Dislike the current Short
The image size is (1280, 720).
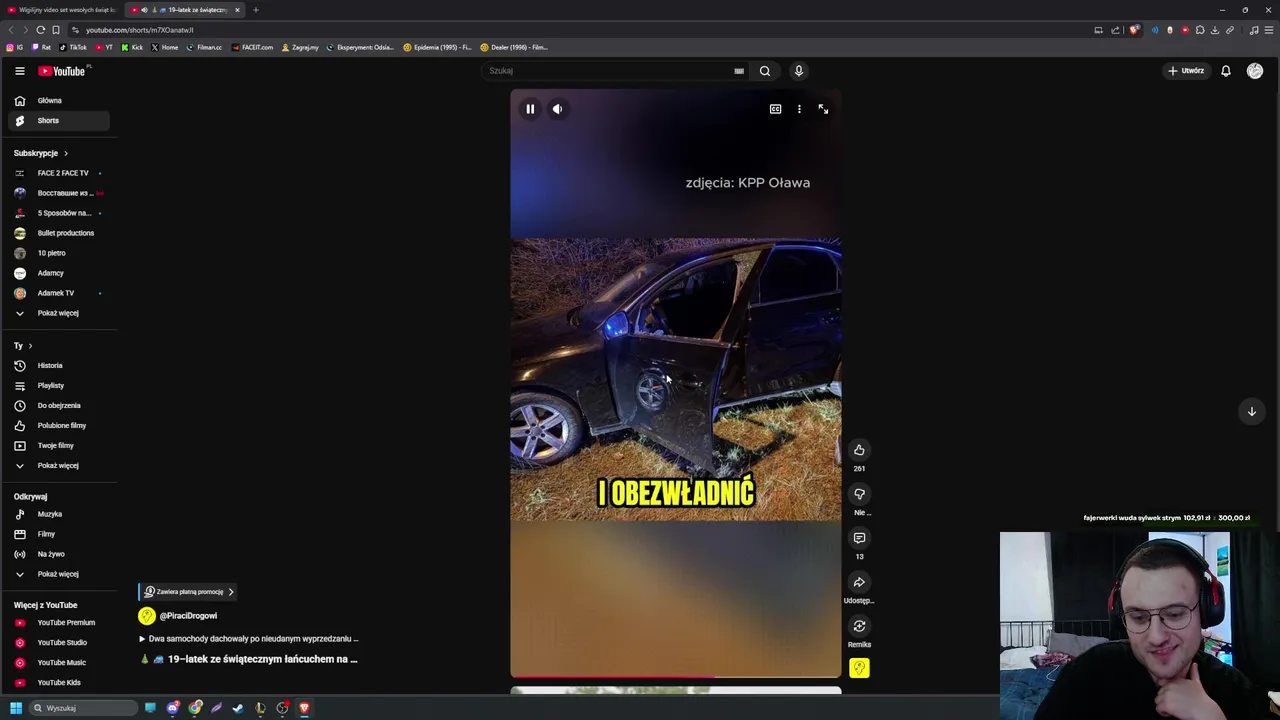click(x=859, y=494)
